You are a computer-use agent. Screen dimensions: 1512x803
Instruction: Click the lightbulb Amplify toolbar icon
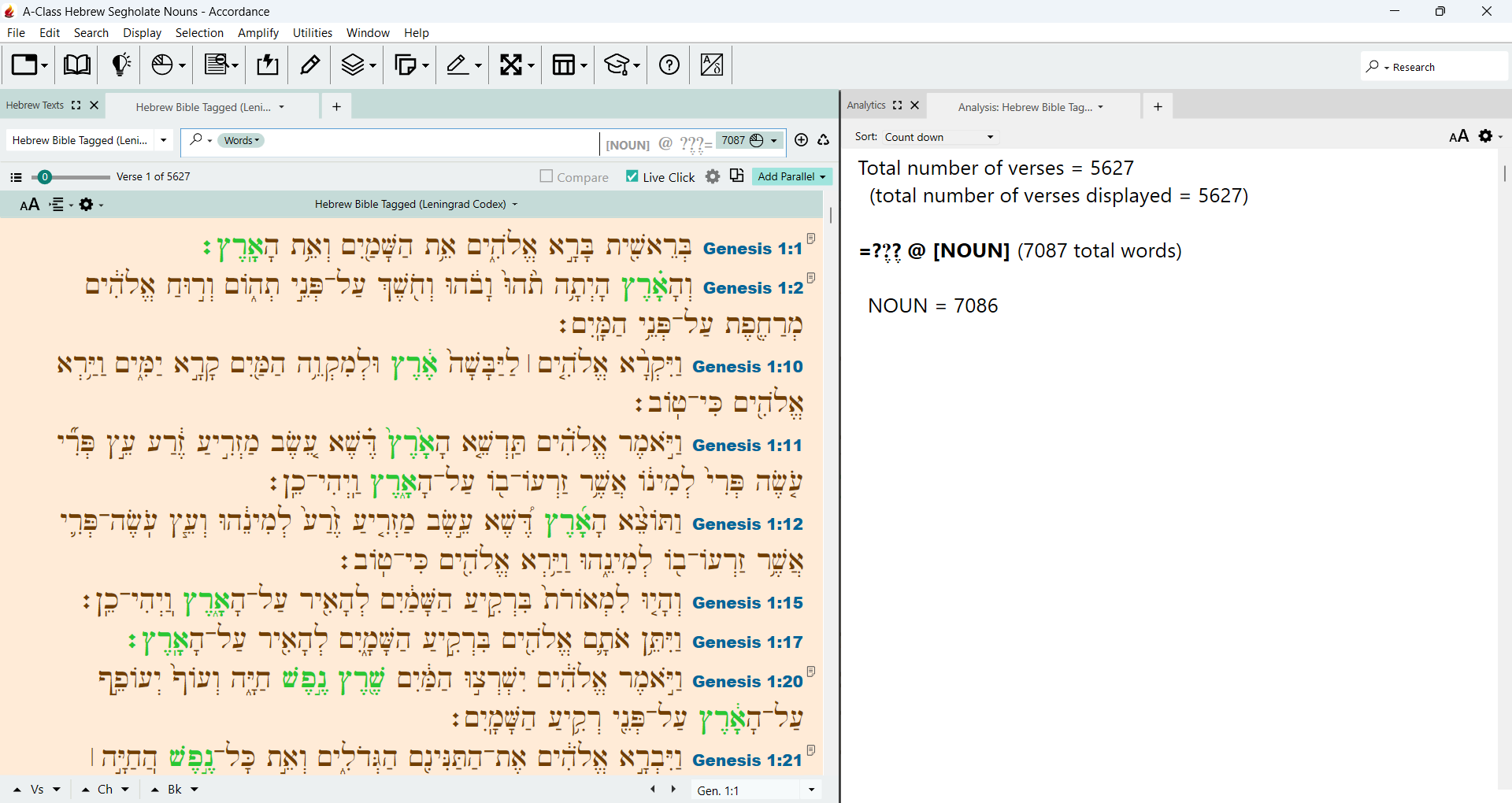point(120,65)
